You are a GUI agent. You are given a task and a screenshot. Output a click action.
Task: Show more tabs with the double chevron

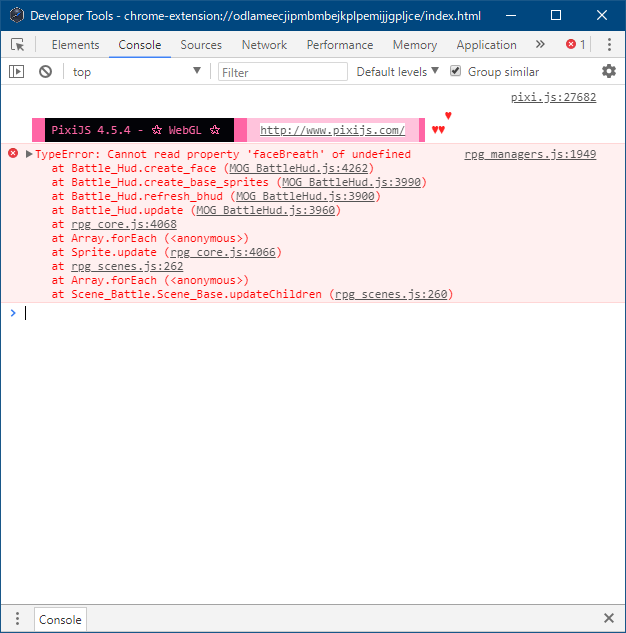point(540,44)
